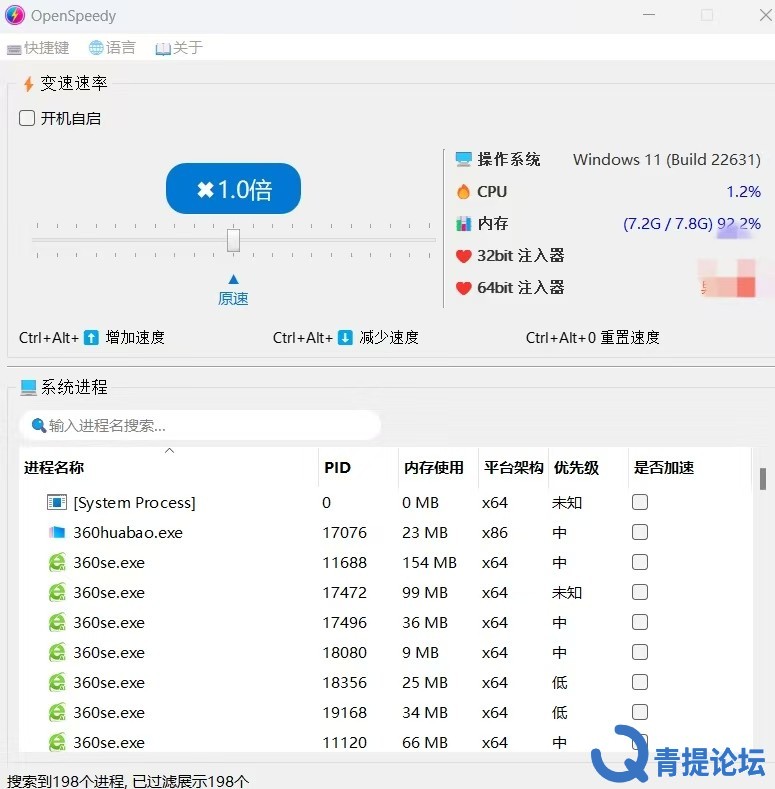Click the speed slider handle
The image size is (775, 789).
click(234, 240)
